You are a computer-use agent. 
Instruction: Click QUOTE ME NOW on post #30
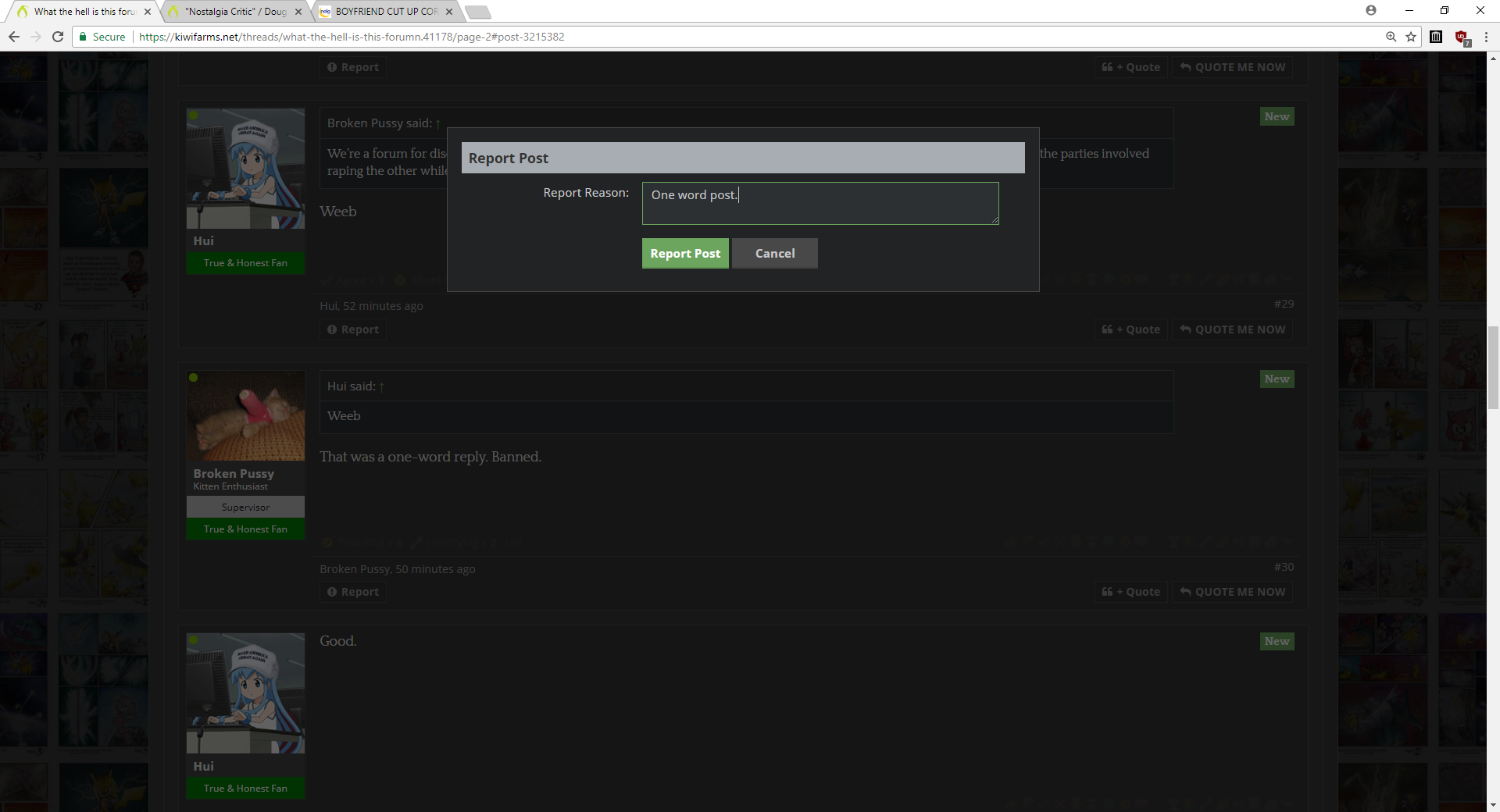pos(1232,592)
